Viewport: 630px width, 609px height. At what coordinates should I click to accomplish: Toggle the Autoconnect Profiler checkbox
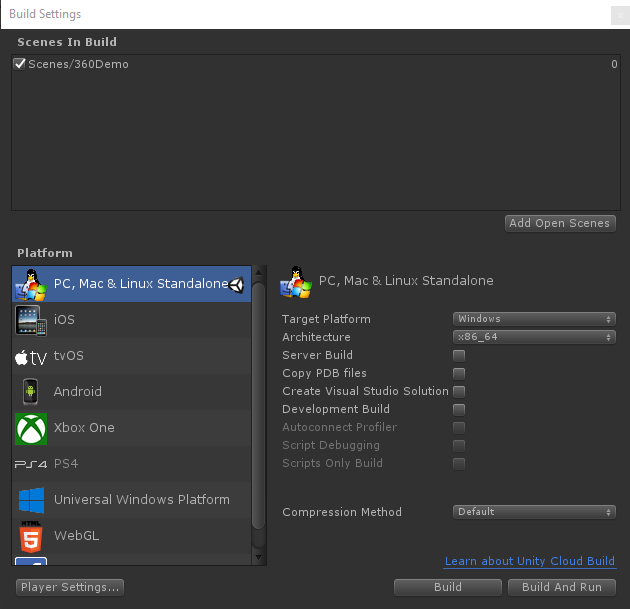459,427
